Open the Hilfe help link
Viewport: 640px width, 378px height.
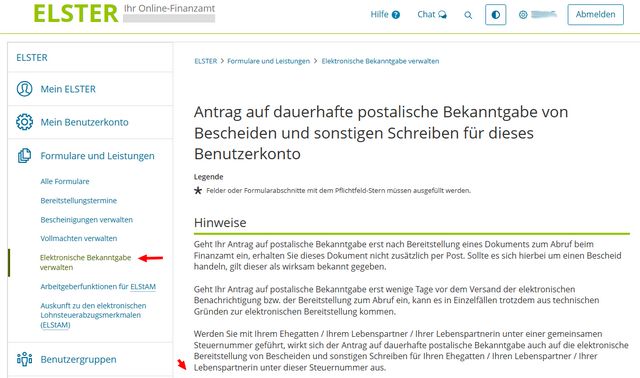tap(385, 14)
